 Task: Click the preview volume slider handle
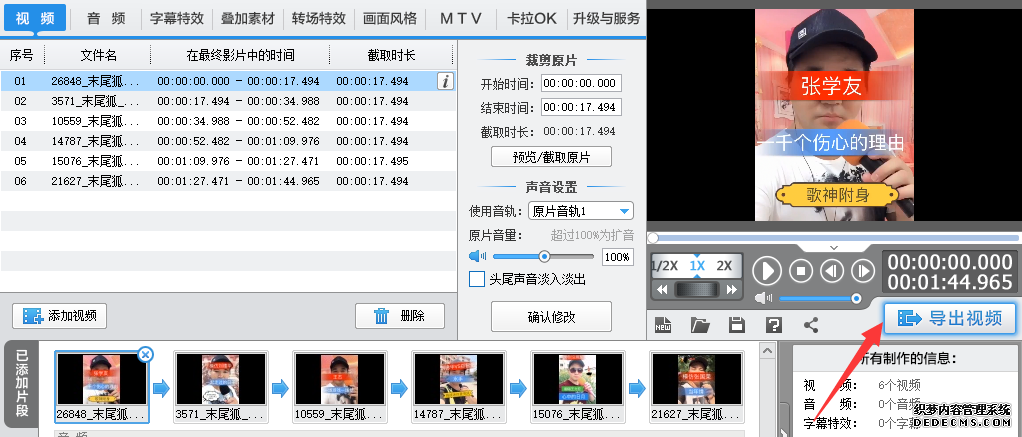856,299
